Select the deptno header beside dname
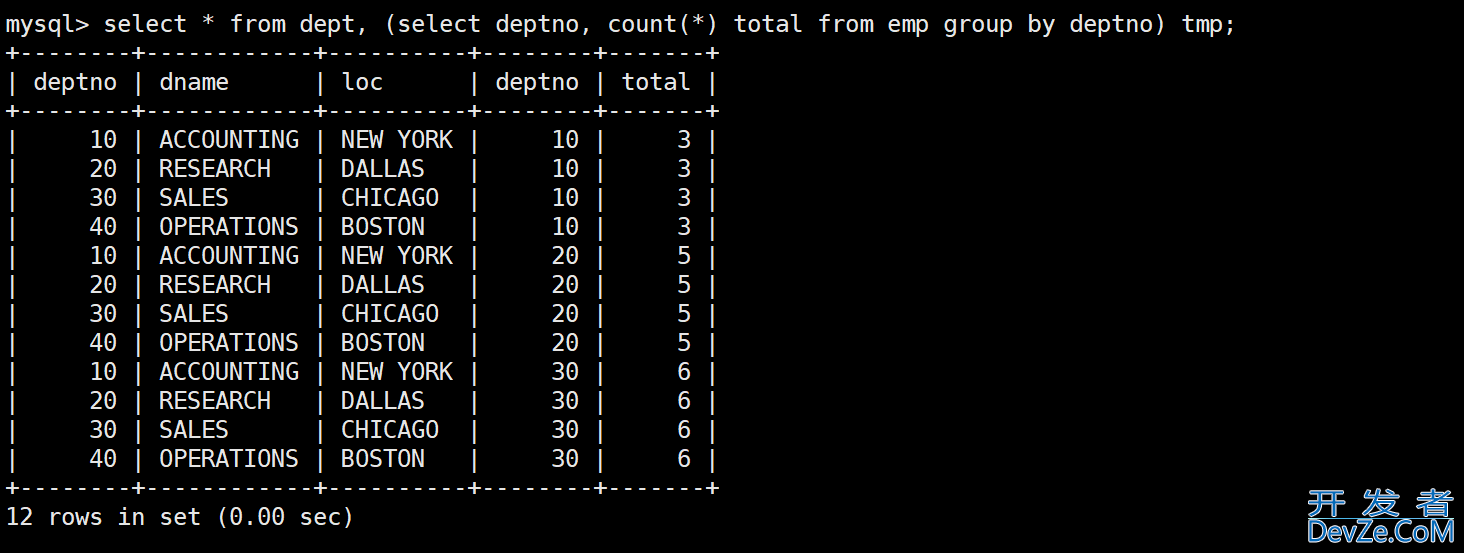 click(75, 83)
